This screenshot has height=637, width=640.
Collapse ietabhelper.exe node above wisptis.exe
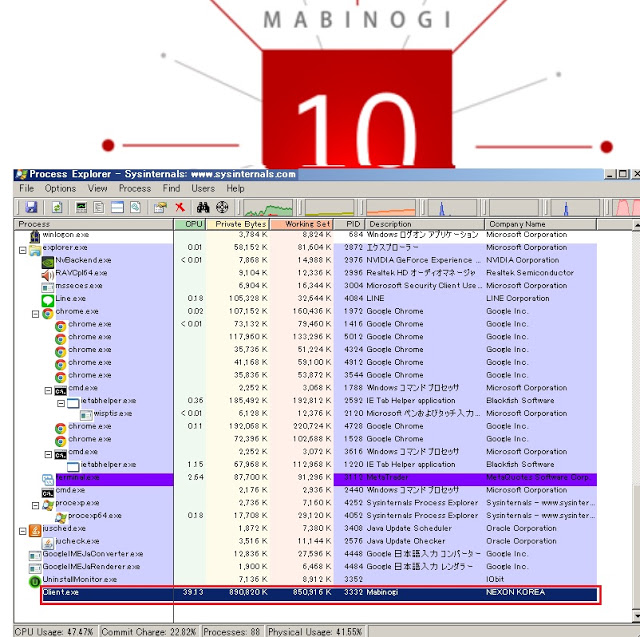pos(61,403)
